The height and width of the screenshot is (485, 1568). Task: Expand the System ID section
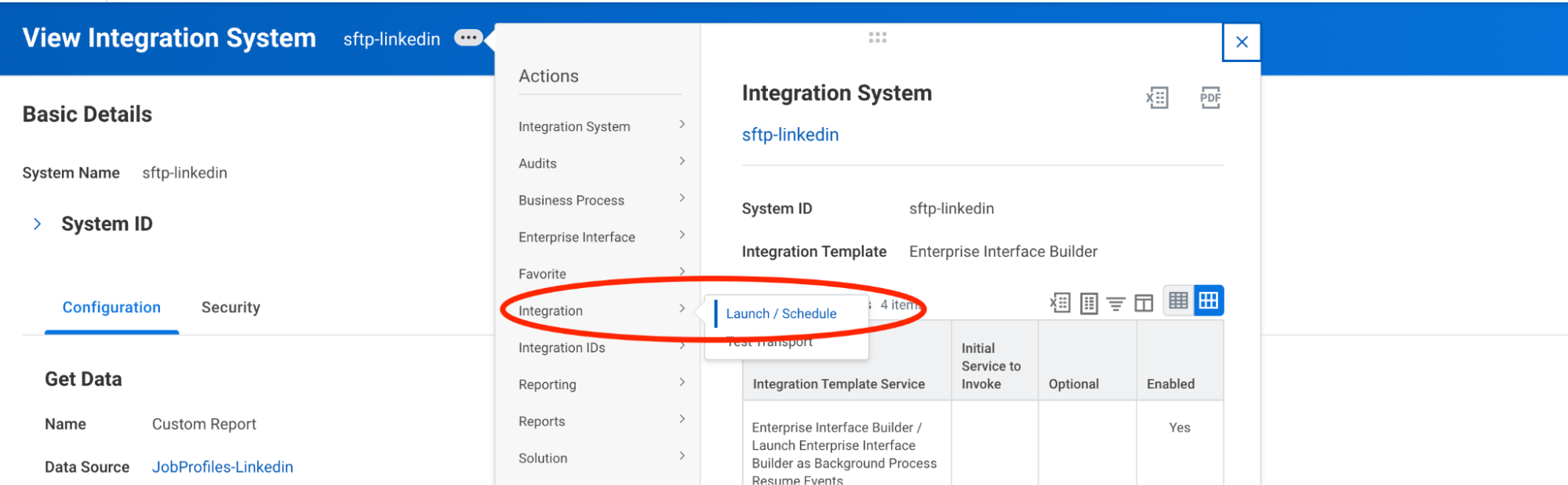[37, 224]
